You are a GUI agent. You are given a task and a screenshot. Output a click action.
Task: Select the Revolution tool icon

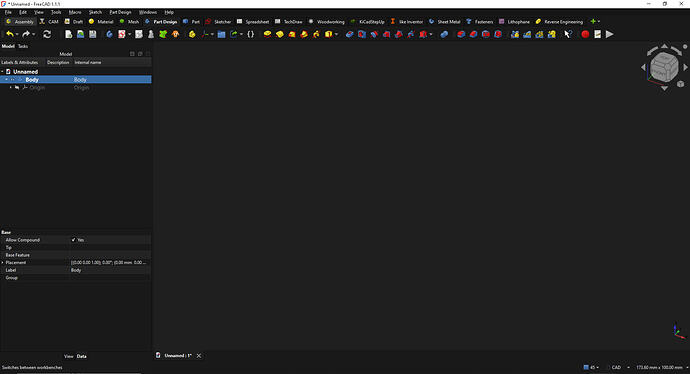[x=279, y=34]
